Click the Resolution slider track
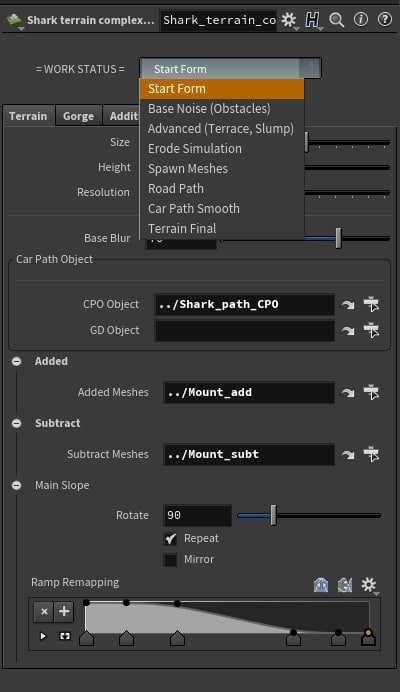The height and width of the screenshot is (692, 400). coord(347,192)
